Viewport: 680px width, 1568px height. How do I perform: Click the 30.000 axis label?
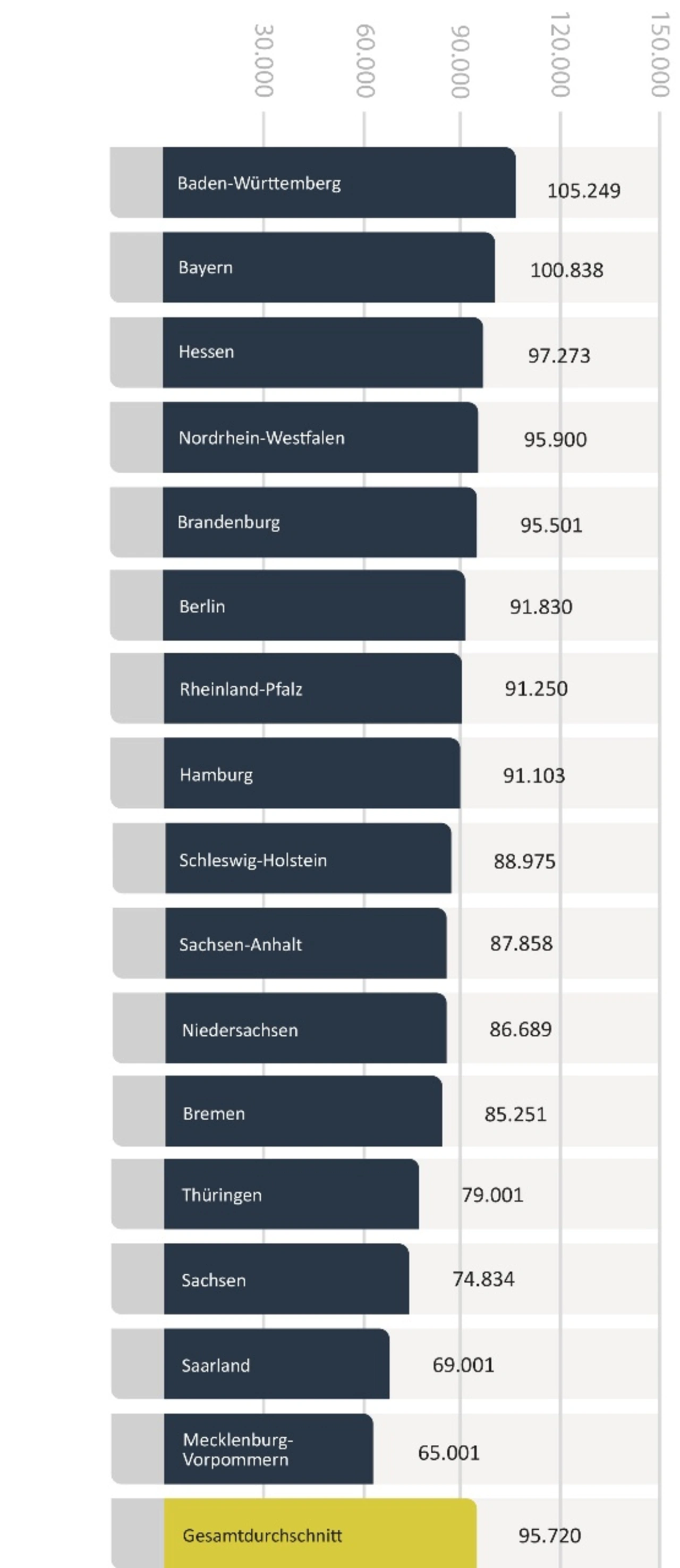pos(263,60)
